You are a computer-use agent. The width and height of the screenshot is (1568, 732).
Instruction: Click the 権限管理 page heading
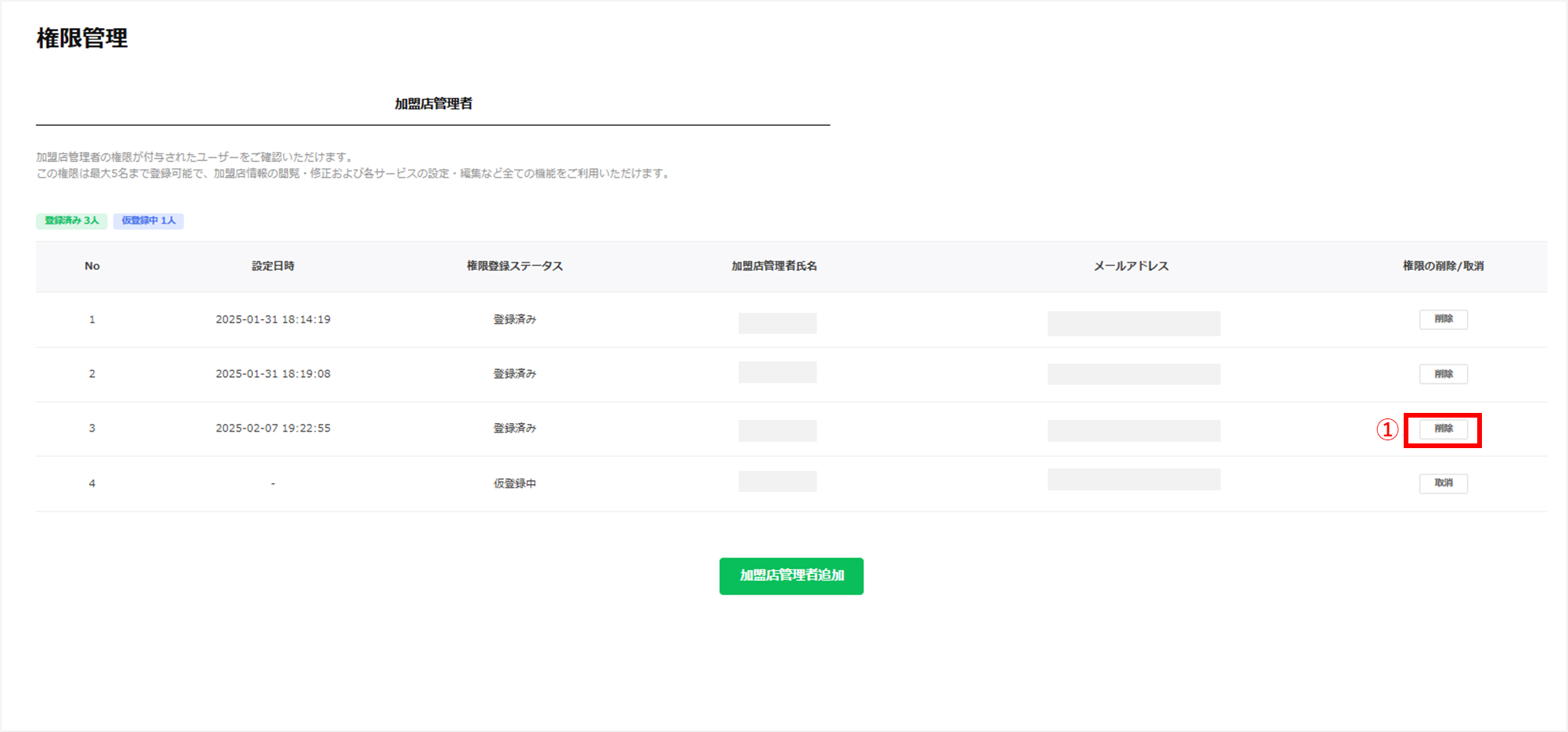82,38
